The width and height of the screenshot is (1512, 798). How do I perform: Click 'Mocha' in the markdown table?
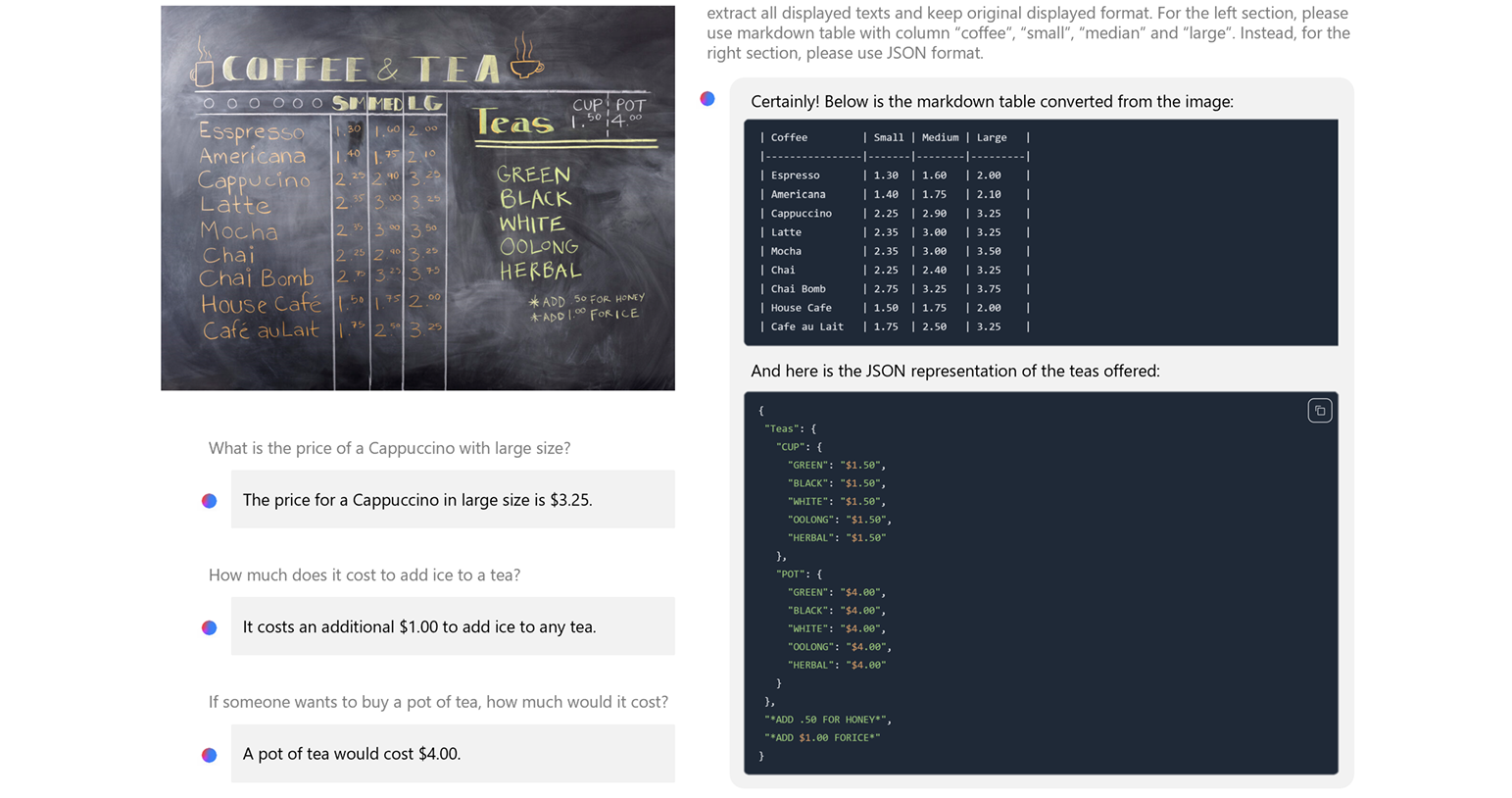click(786, 251)
